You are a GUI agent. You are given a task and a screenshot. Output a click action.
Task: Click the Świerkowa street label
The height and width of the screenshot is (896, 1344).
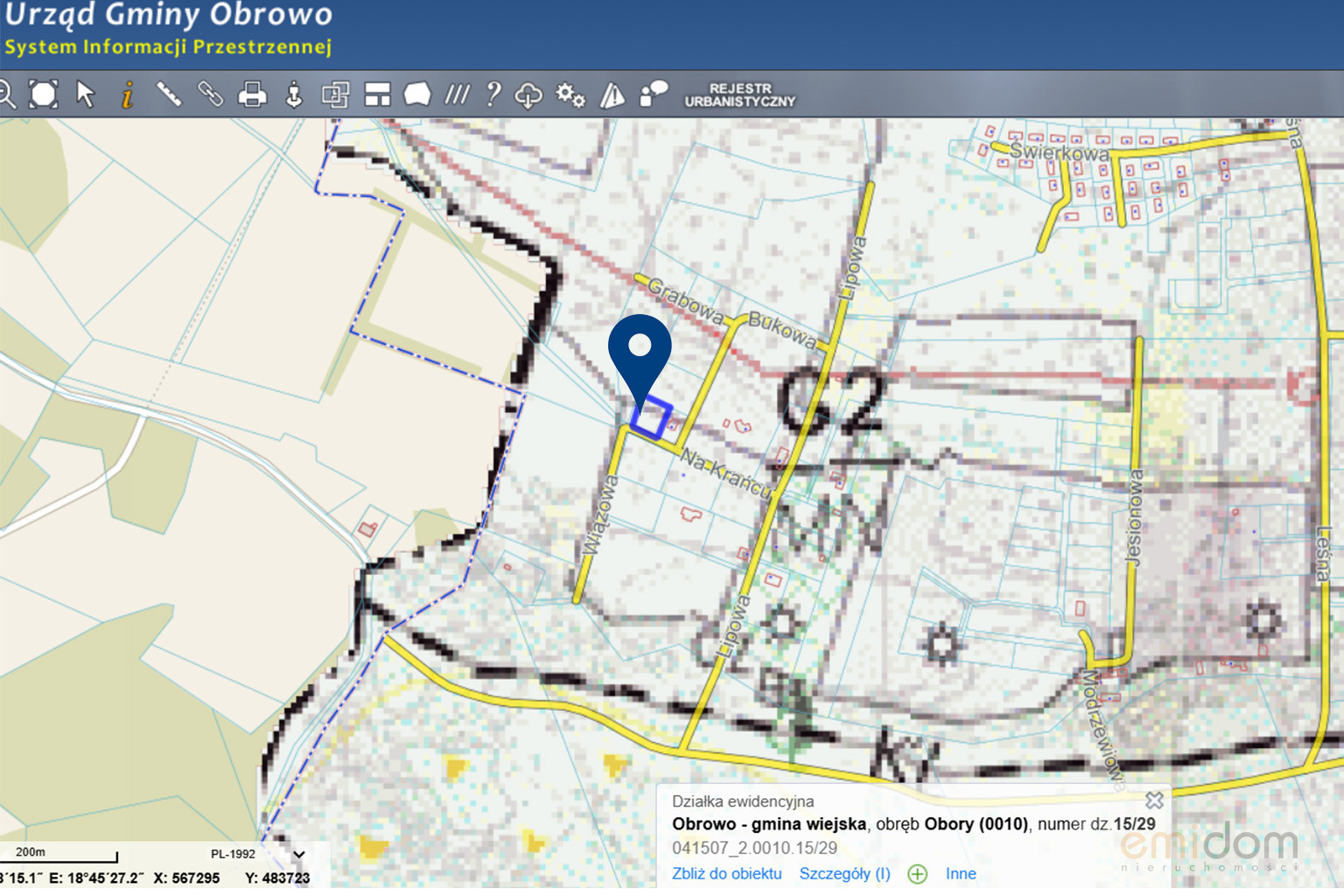pyautogui.click(x=1059, y=152)
